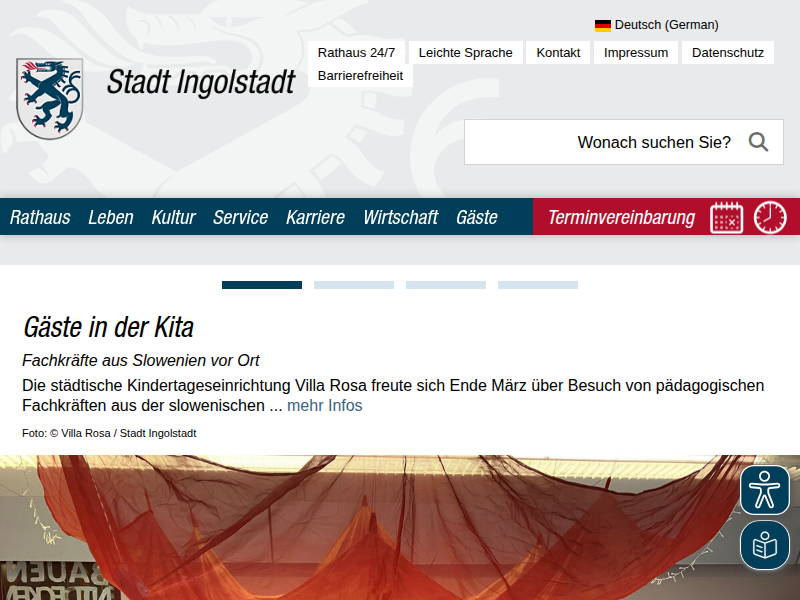
Task: Expand the Rathaus main menu
Action: pyautogui.click(x=40, y=217)
